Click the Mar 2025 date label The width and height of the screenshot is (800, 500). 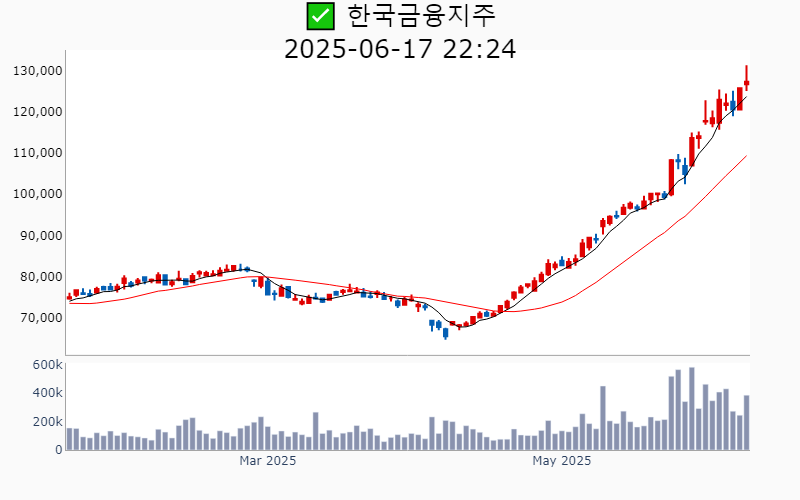[x=268, y=461]
